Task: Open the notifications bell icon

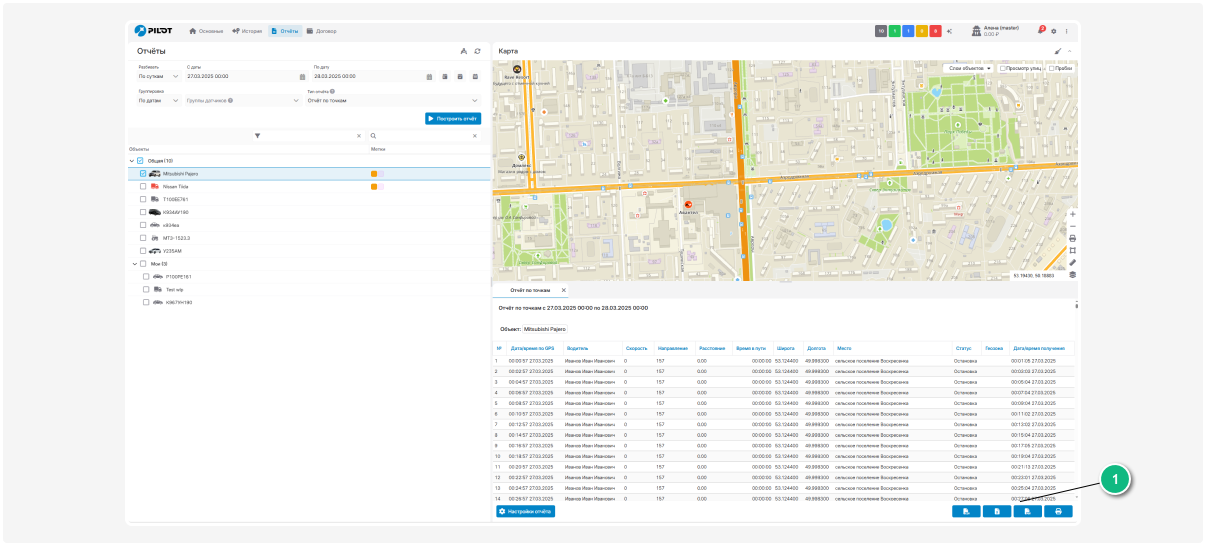Action: tap(1040, 31)
